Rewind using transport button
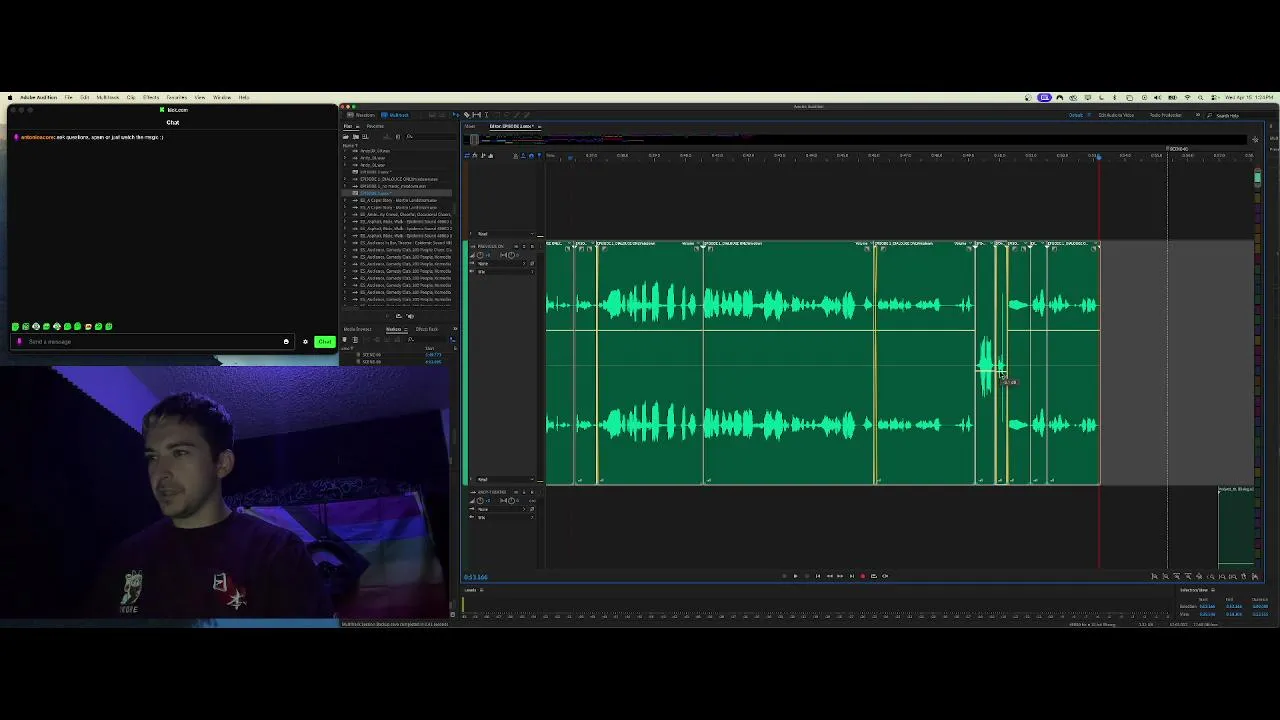The width and height of the screenshot is (1280, 720). [x=829, y=576]
